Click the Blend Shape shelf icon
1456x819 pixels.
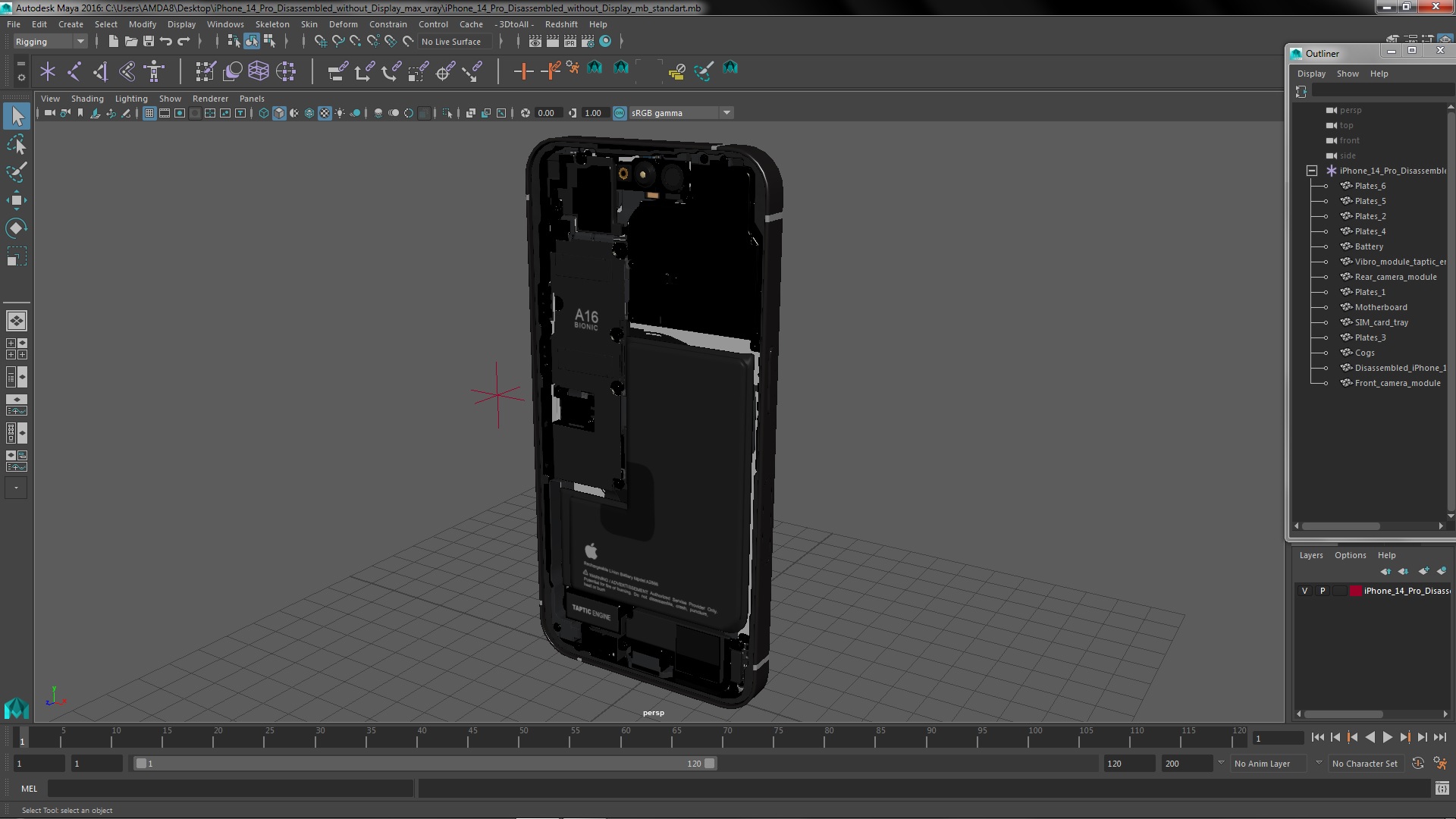click(232, 71)
